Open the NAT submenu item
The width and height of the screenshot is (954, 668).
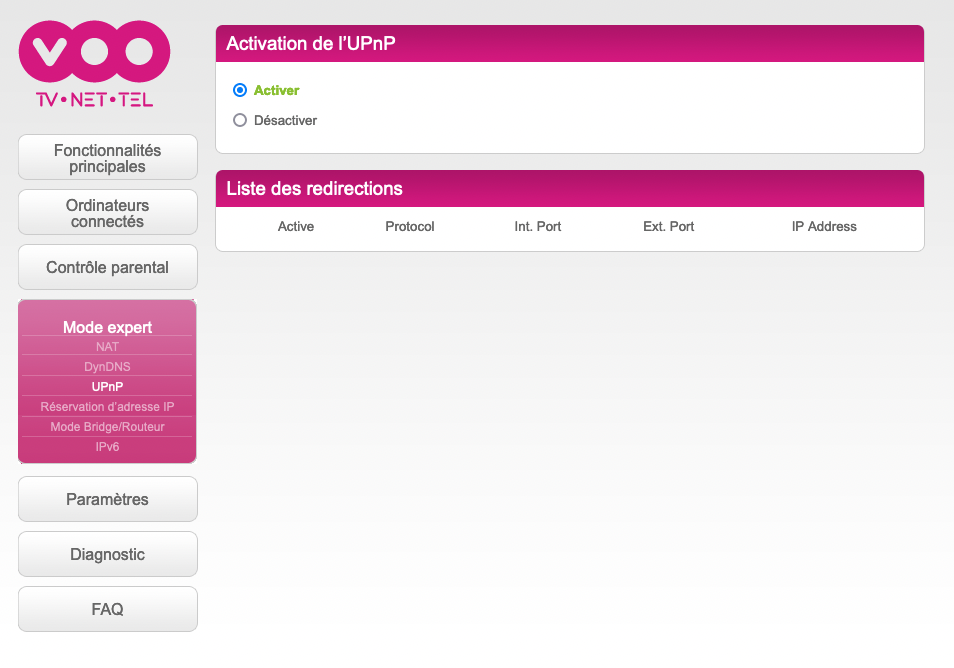[x=107, y=346]
